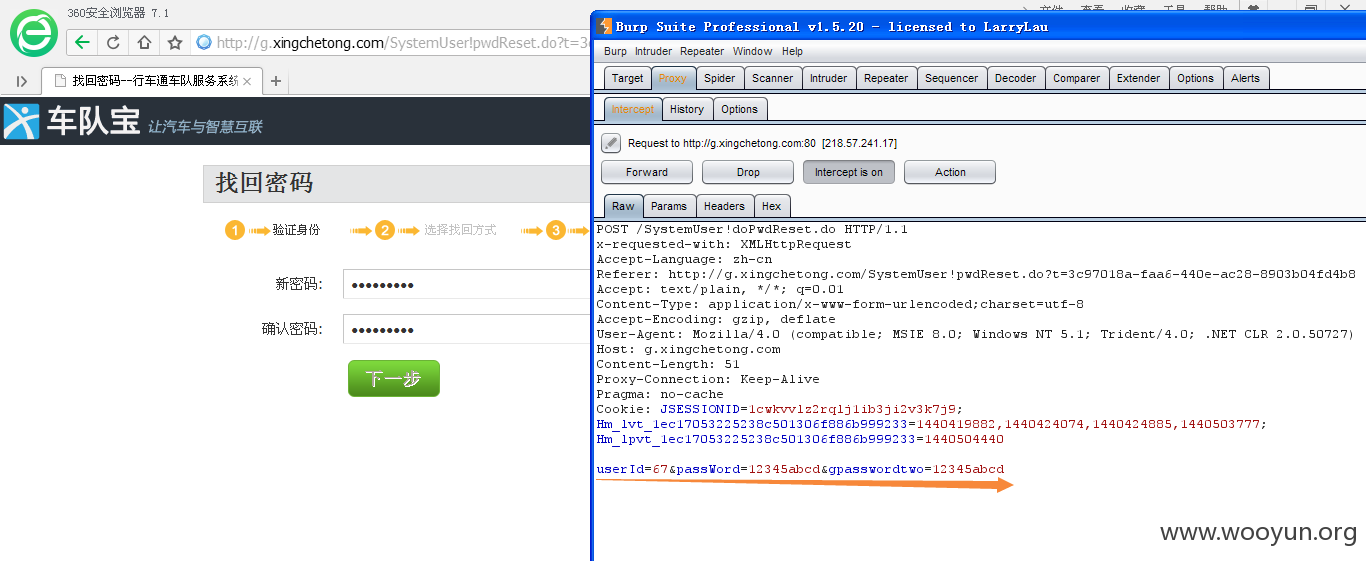Switch to the Proxy tab

673,78
